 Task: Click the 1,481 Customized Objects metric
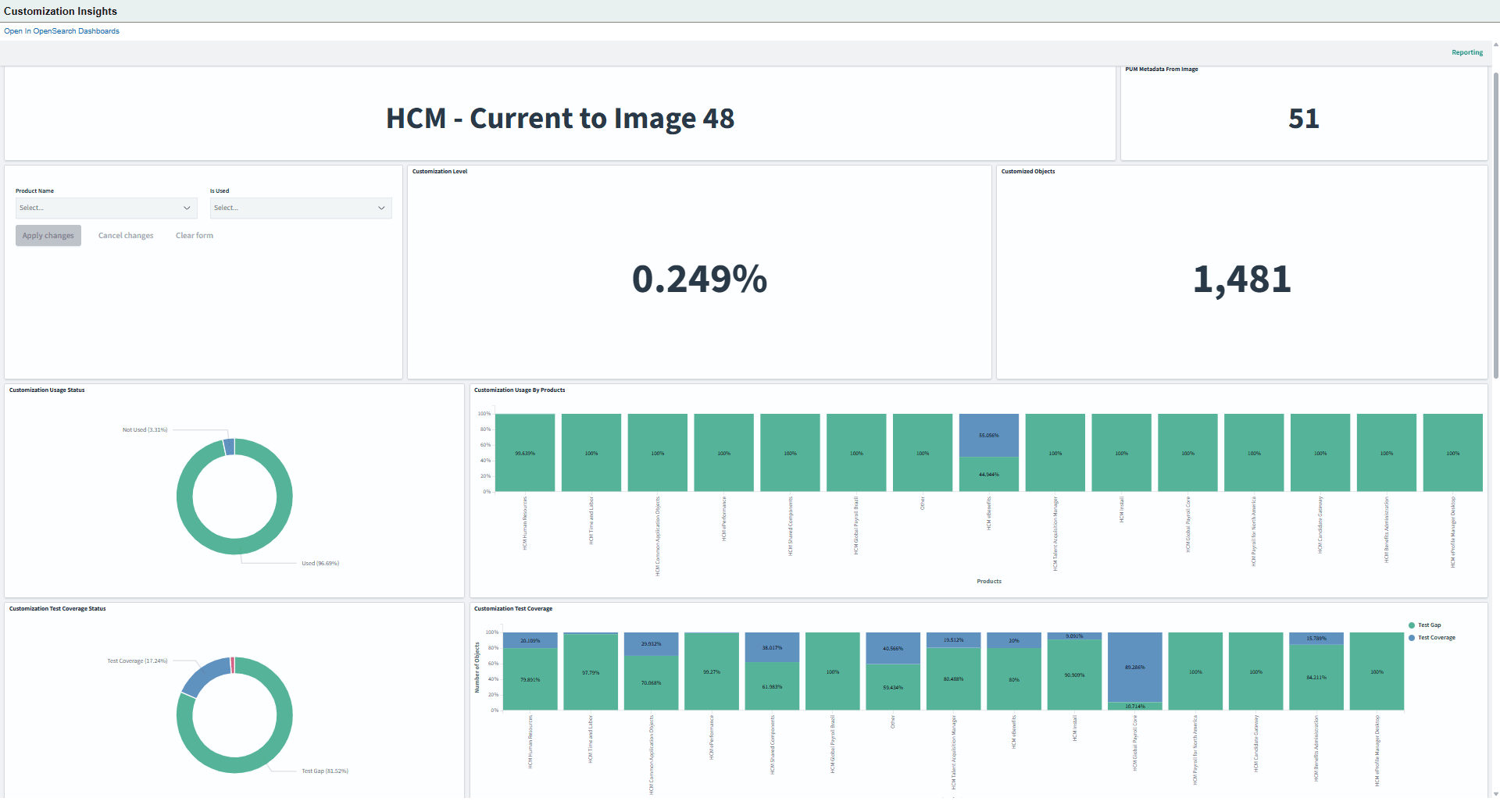pyautogui.click(x=1241, y=279)
